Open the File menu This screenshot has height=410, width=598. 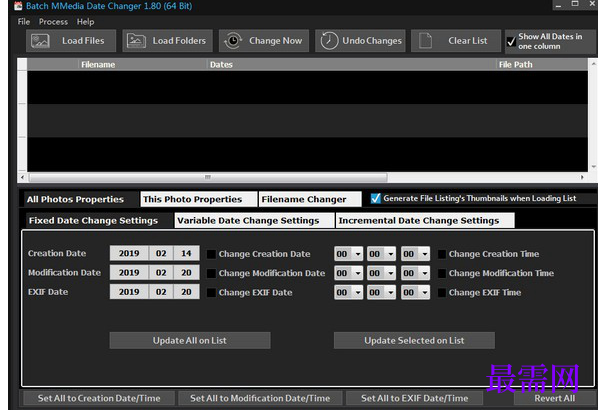(x=24, y=22)
